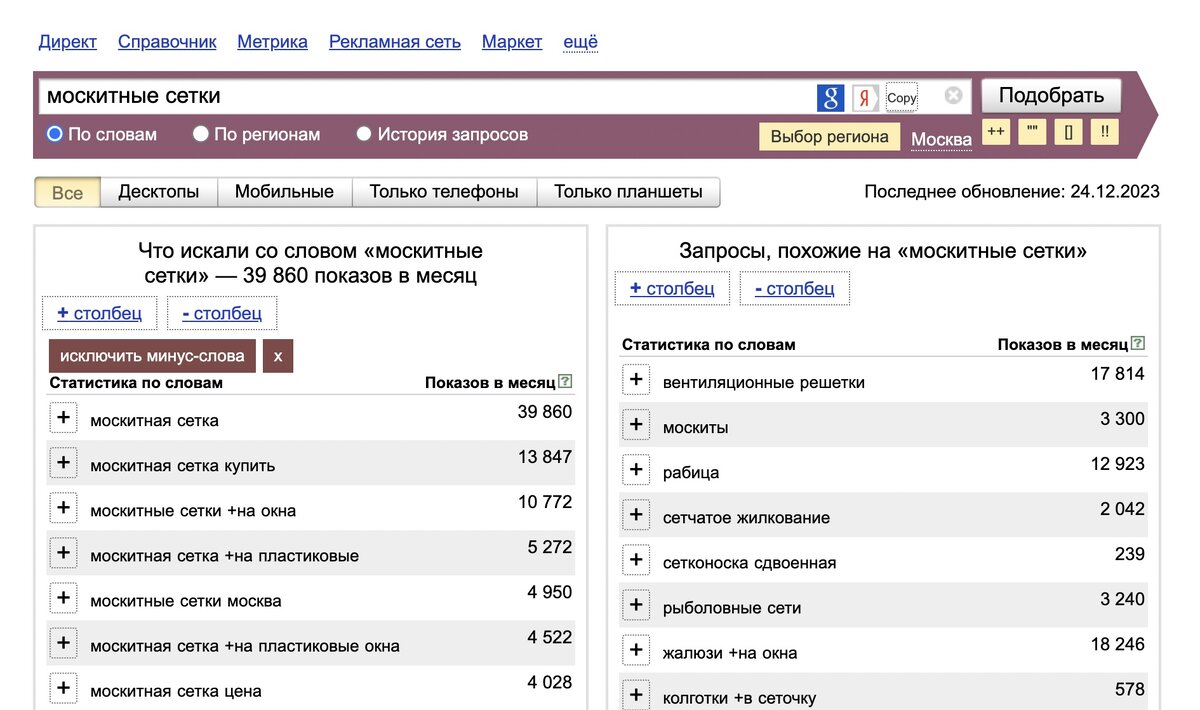Apply the ++ operator button

[x=996, y=132]
